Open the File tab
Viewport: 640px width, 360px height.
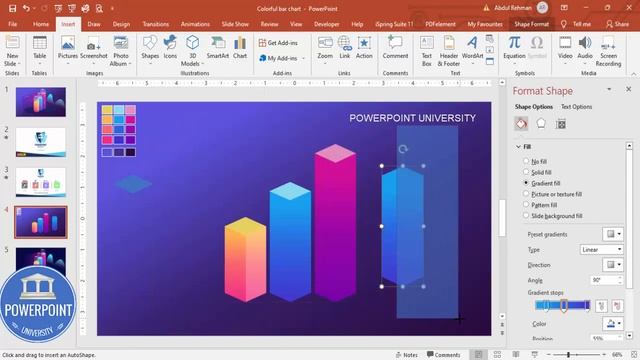[13, 24]
